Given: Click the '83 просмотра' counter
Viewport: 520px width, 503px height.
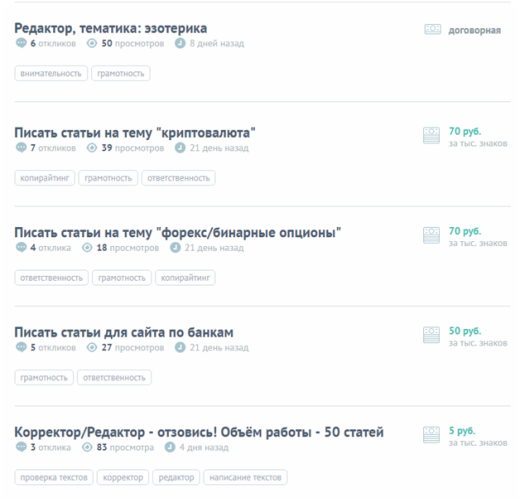Looking at the screenshot, I should click(125, 447).
